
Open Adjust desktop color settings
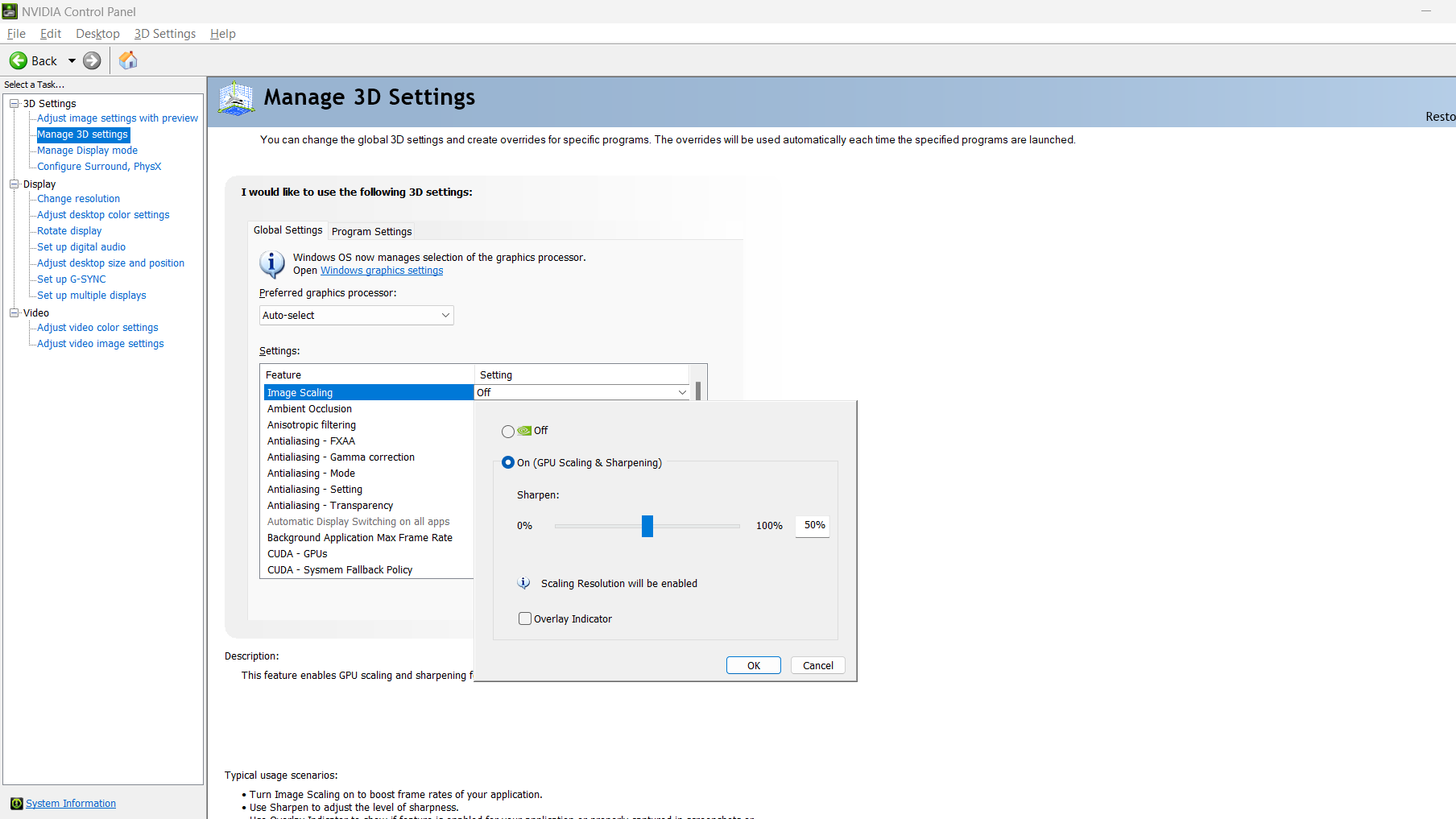(103, 215)
